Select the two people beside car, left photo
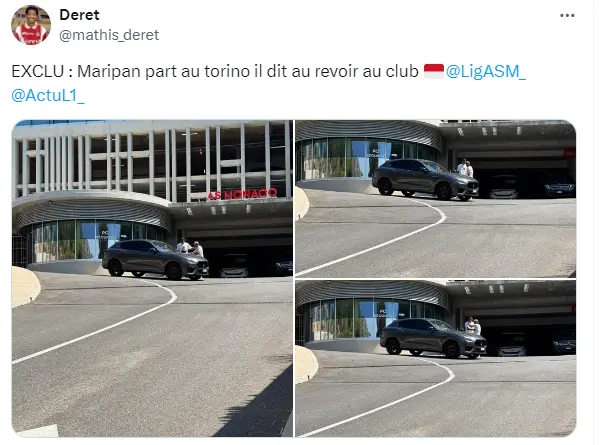This screenshot has height=445, width=600. pos(190,248)
